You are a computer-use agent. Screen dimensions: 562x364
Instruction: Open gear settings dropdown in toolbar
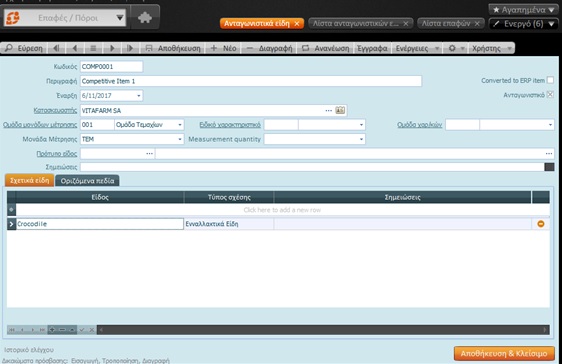[x=456, y=48]
